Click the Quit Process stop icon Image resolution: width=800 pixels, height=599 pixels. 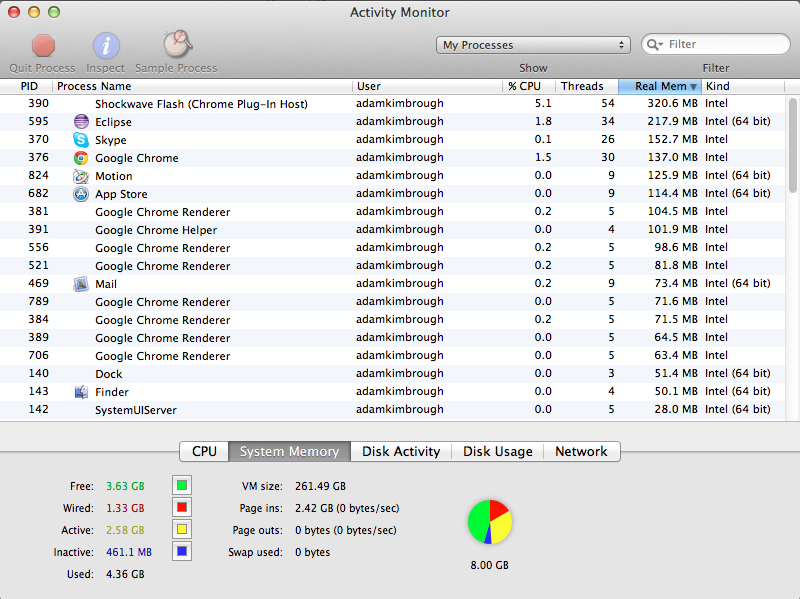(43, 45)
